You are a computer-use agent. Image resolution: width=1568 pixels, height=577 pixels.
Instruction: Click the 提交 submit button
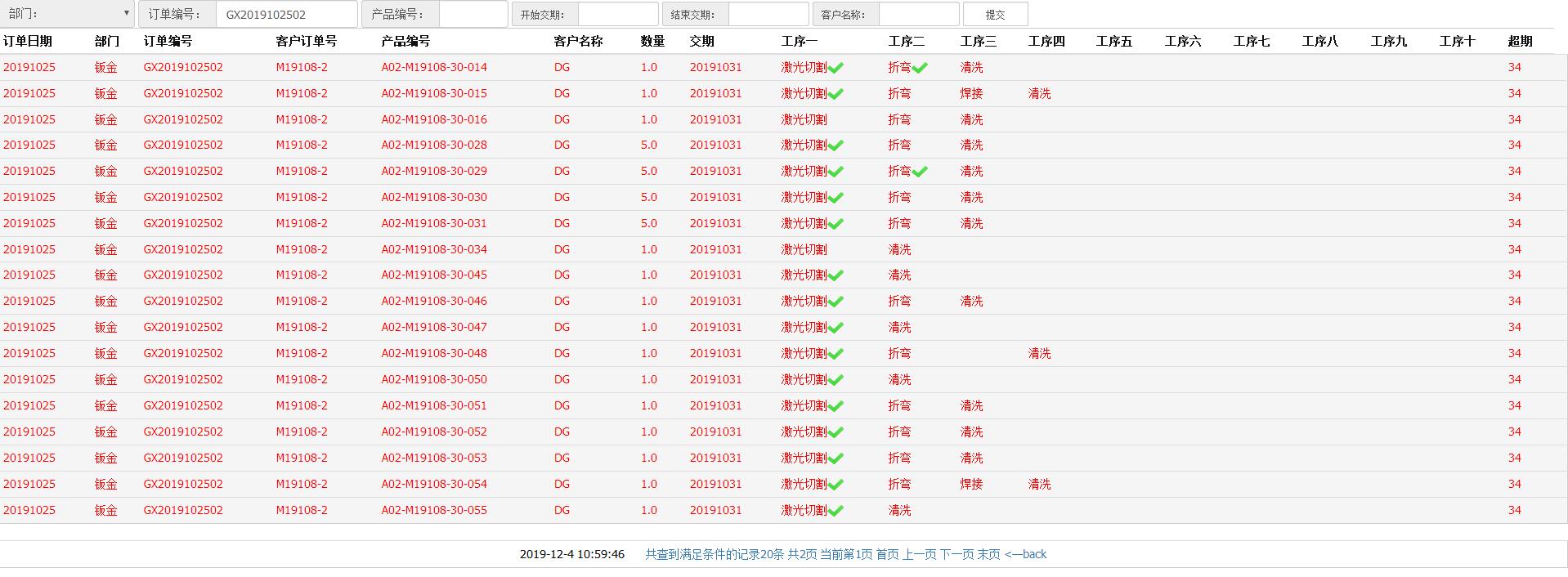(995, 15)
